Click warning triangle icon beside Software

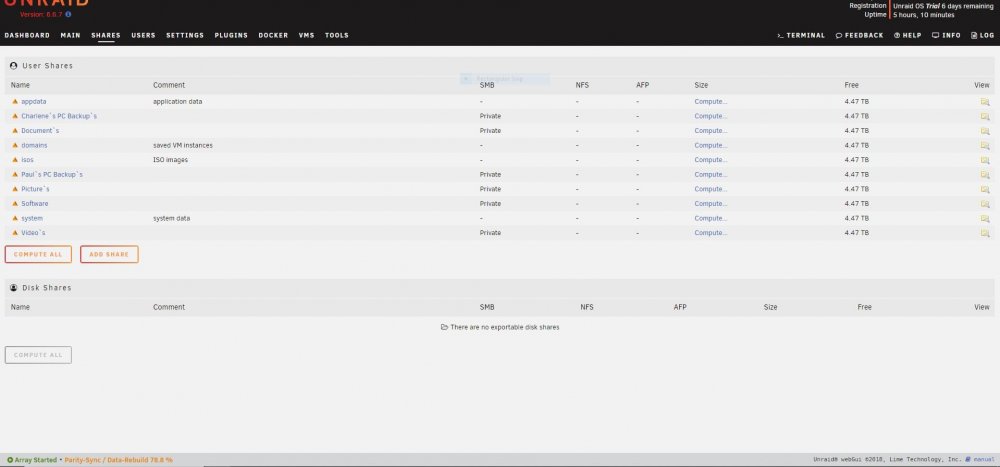15,204
